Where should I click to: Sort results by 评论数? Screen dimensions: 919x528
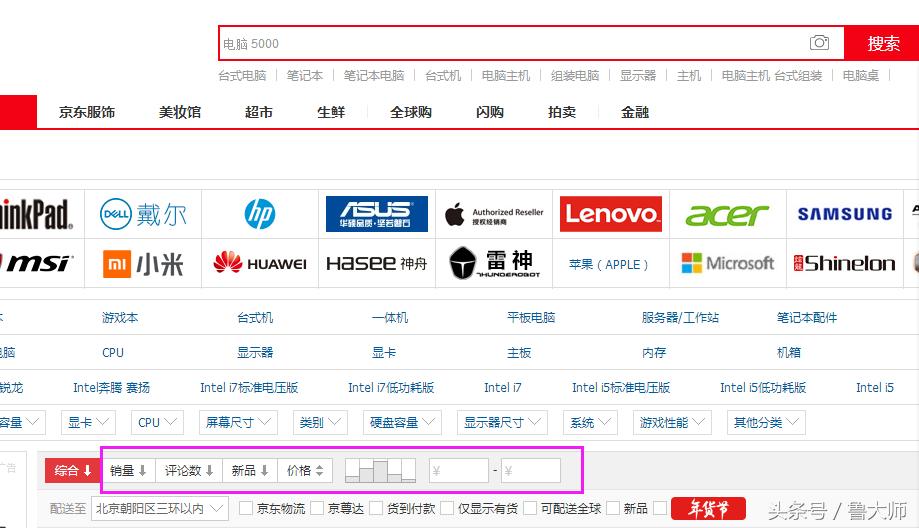189,470
